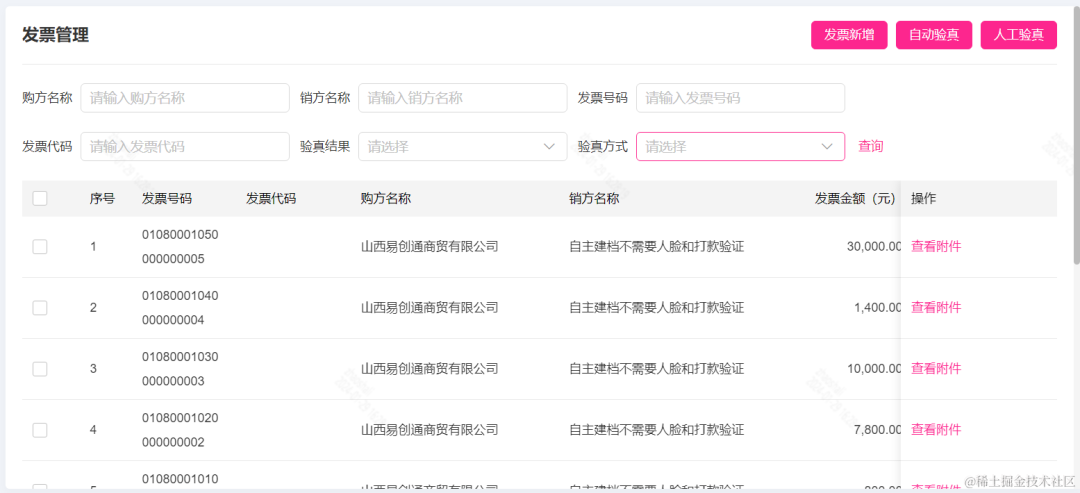The image size is (1080, 493).
Task: Click invoice number 01080001030000000003
Action: (x=180, y=368)
